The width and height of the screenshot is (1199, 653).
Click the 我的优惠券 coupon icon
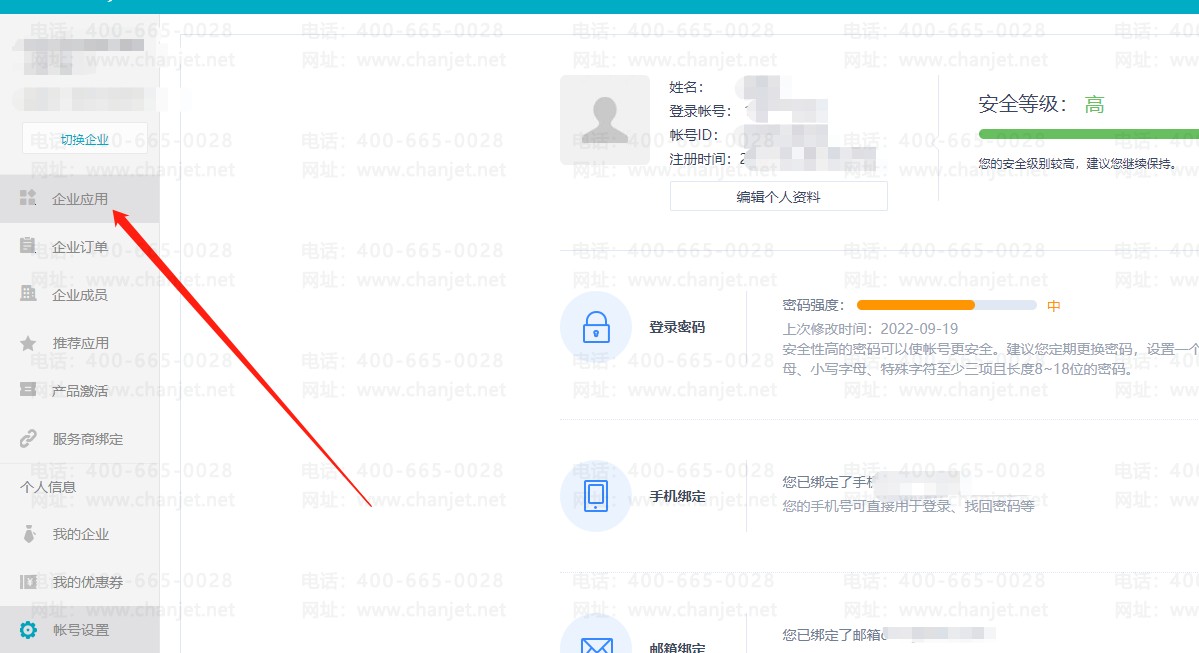coord(28,582)
